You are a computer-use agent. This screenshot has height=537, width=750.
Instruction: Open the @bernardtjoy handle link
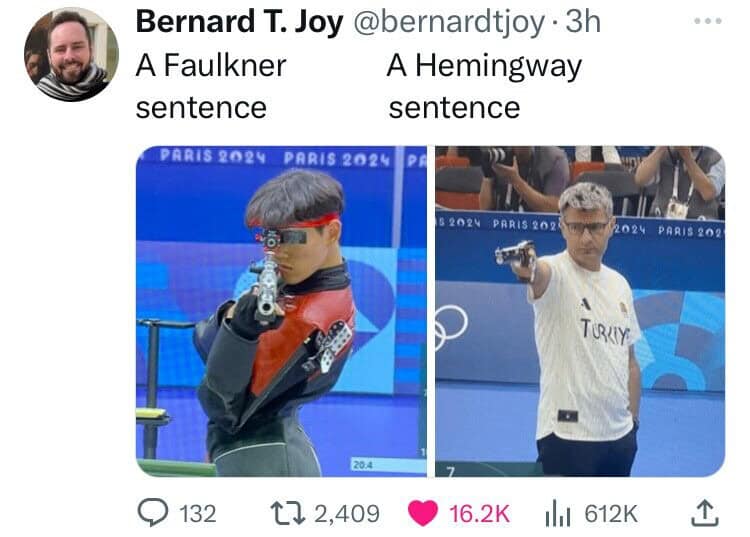[x=449, y=22]
